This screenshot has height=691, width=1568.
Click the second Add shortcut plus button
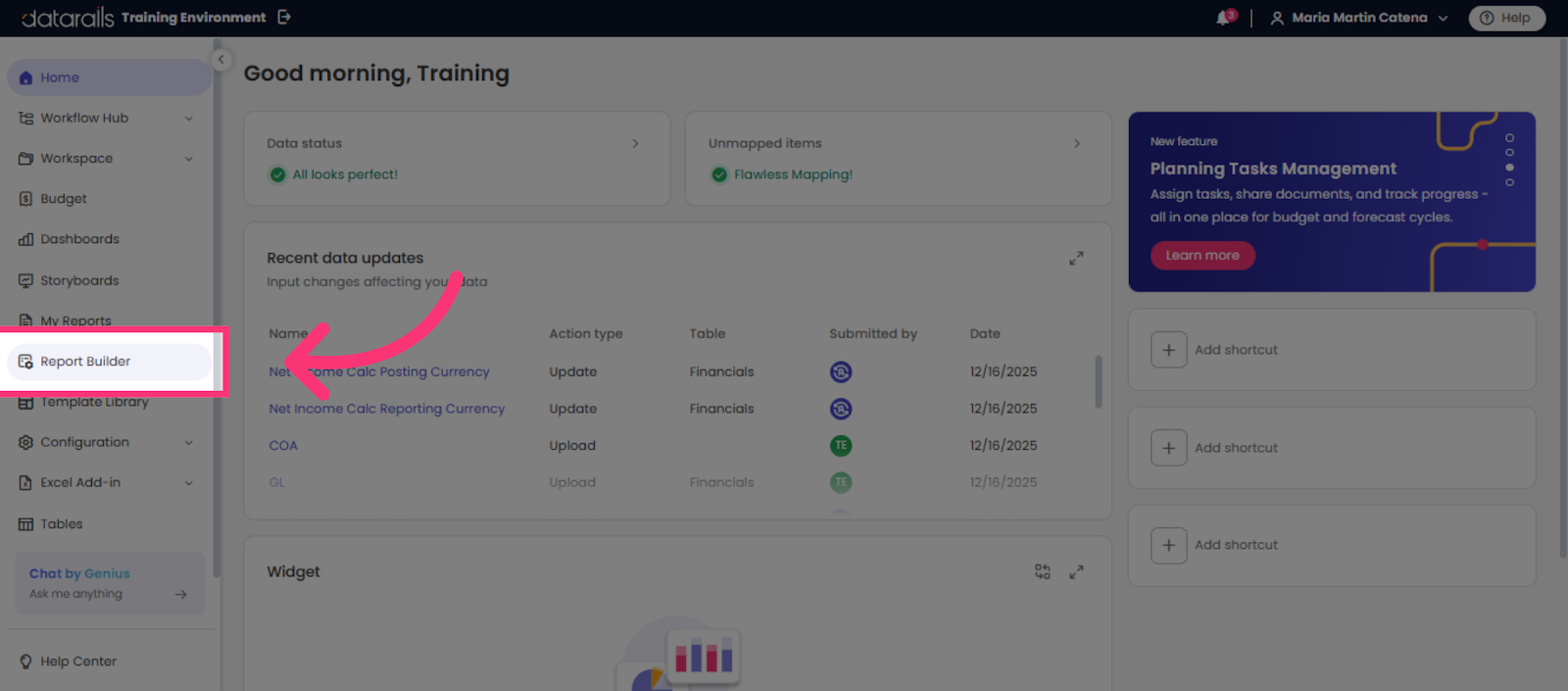point(1169,448)
